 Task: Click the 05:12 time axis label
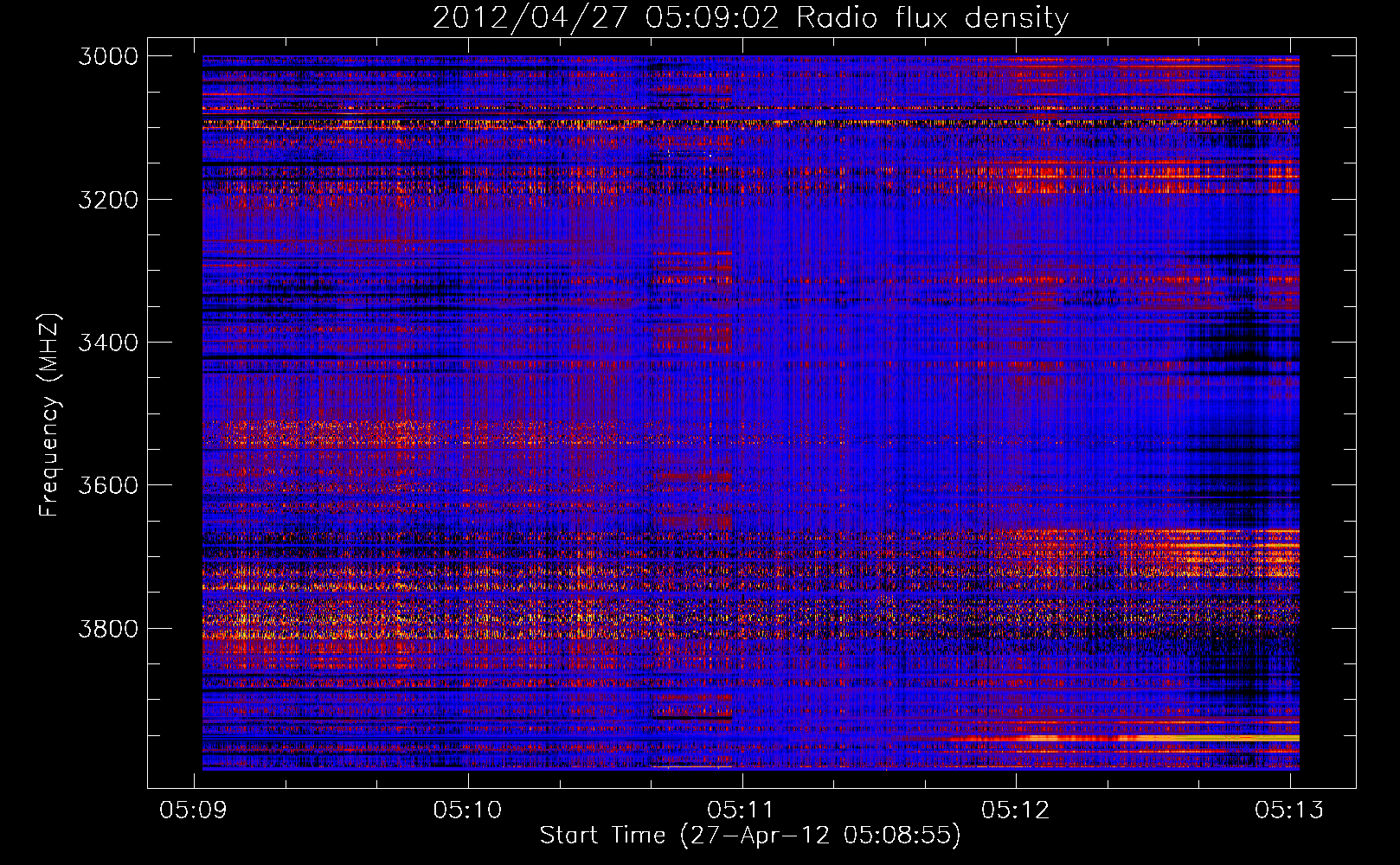1015,810
